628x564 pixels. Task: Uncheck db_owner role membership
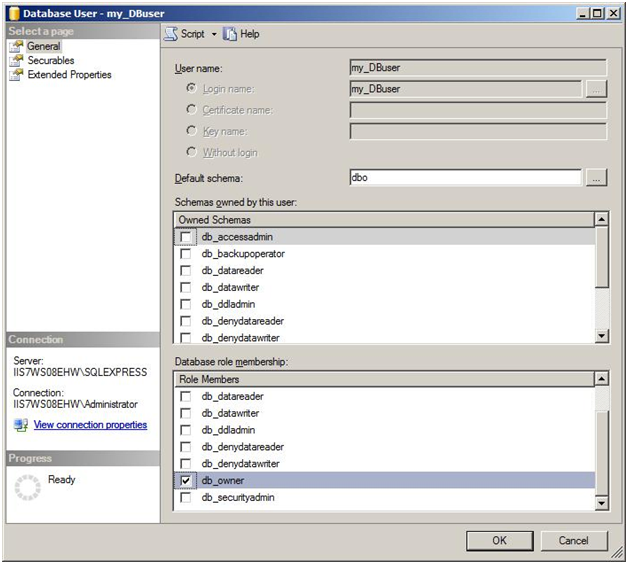tap(185, 480)
